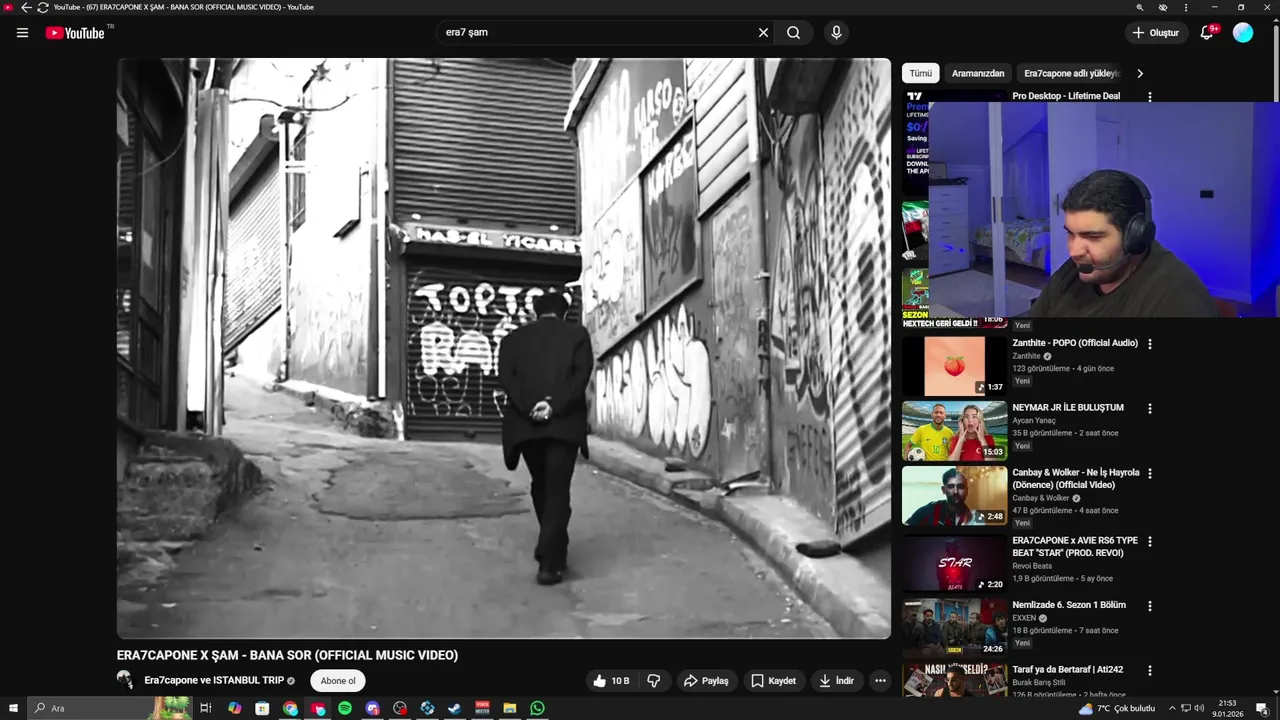Dislike the video

point(654,681)
